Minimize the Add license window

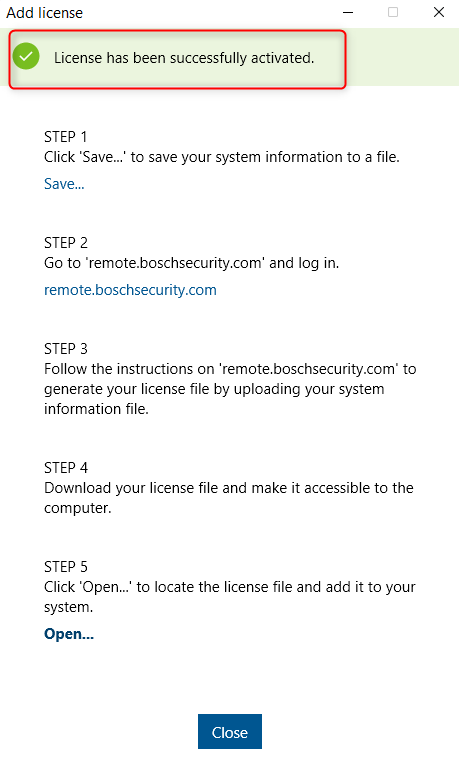348,12
